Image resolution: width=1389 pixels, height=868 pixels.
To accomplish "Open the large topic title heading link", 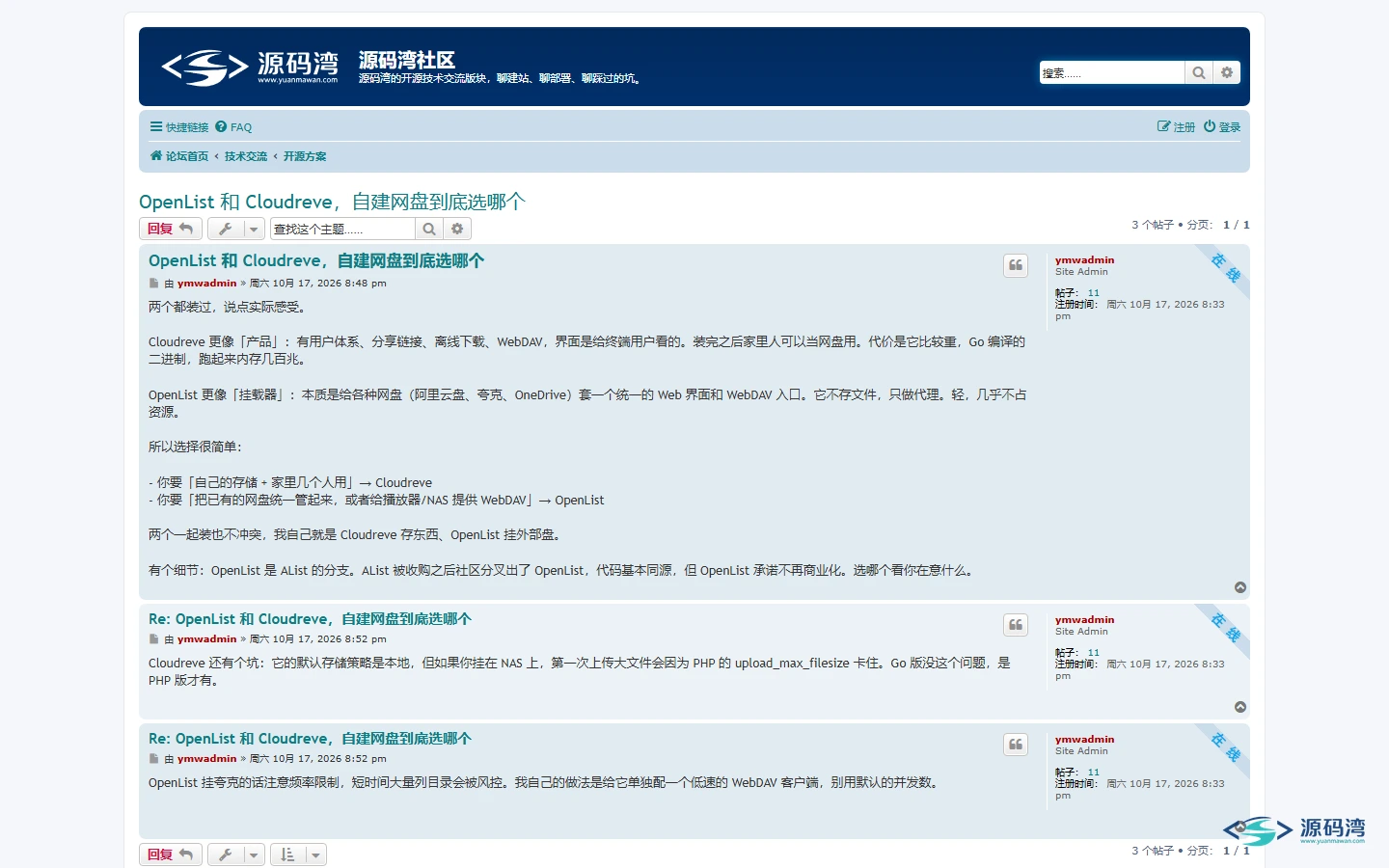I will (x=332, y=202).
